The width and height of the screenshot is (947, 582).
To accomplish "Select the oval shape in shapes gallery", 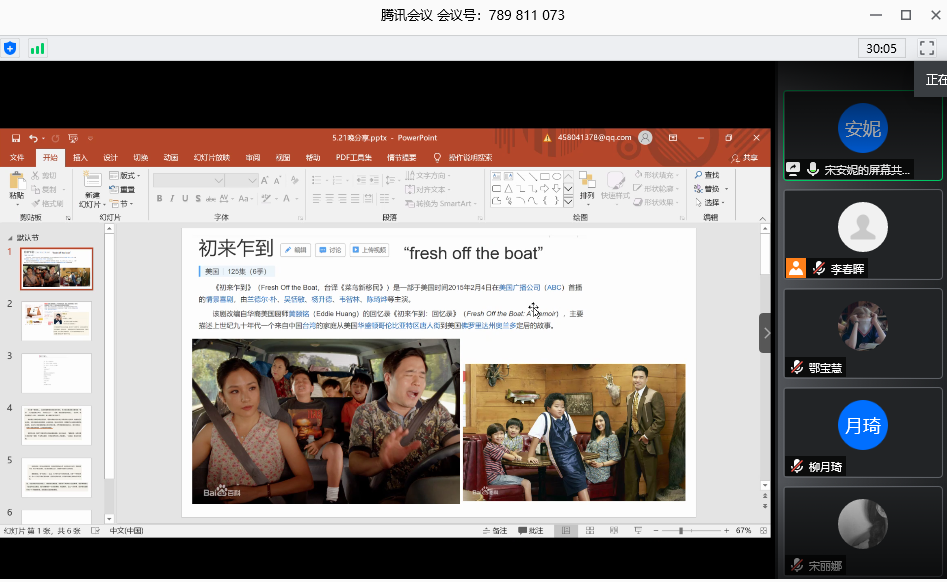I will point(557,176).
